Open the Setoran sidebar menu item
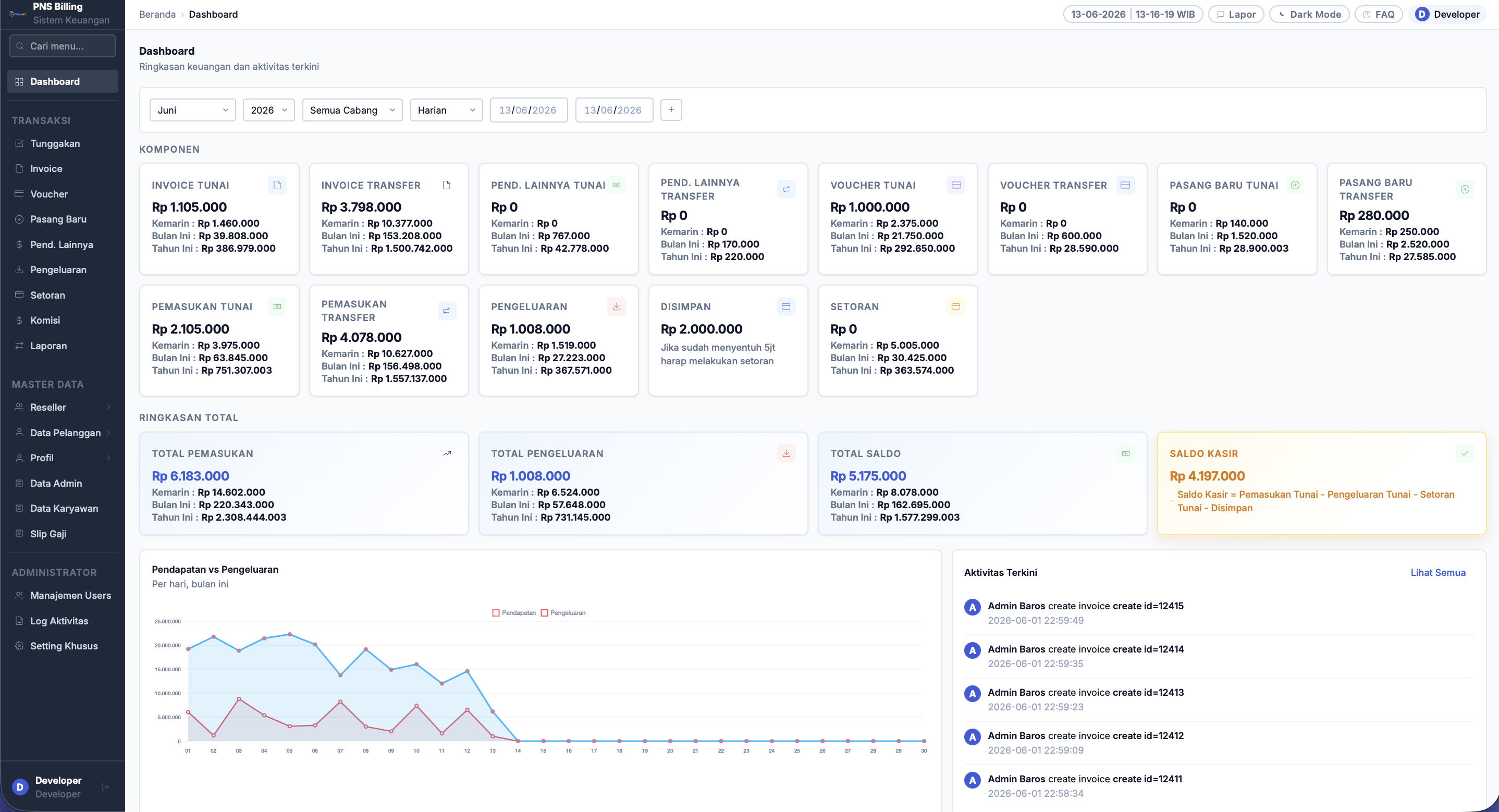The image size is (1499, 812). [x=63, y=295]
